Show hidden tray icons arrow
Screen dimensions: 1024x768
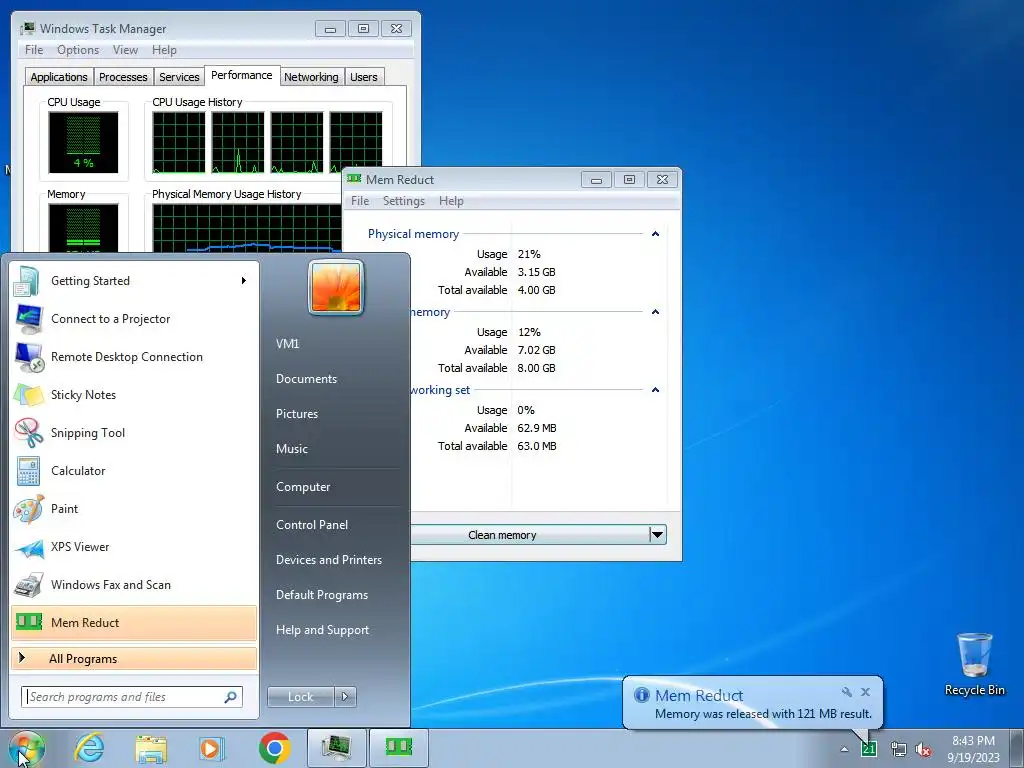click(844, 750)
